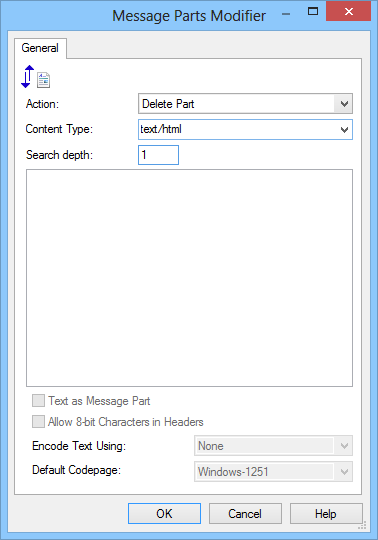The height and width of the screenshot is (540, 378).
Task: Open the Default Codepage Windows-1251 dropdown
Action: [x=273, y=471]
